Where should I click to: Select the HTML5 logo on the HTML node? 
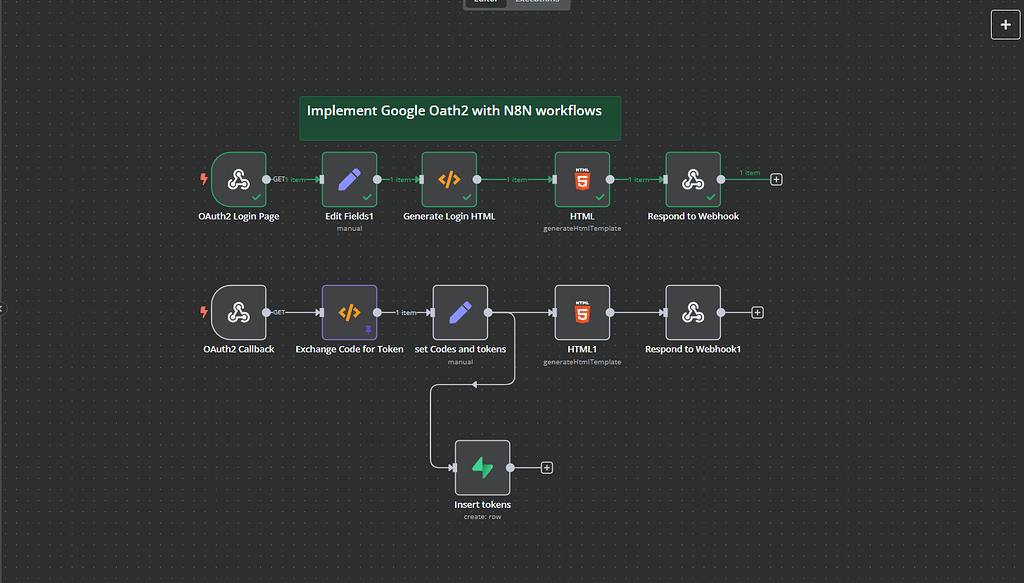pos(583,180)
